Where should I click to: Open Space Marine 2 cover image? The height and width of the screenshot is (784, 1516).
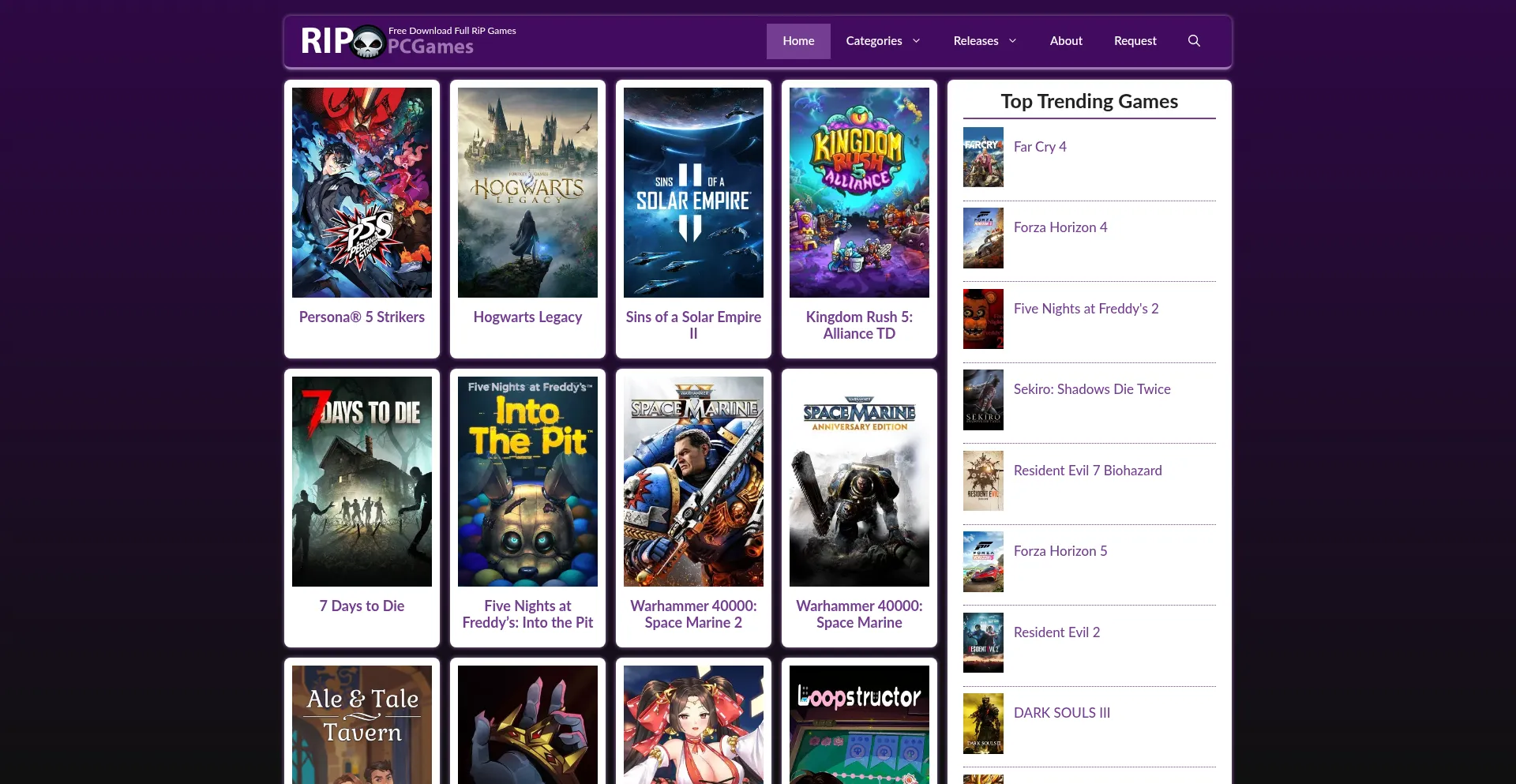(693, 482)
